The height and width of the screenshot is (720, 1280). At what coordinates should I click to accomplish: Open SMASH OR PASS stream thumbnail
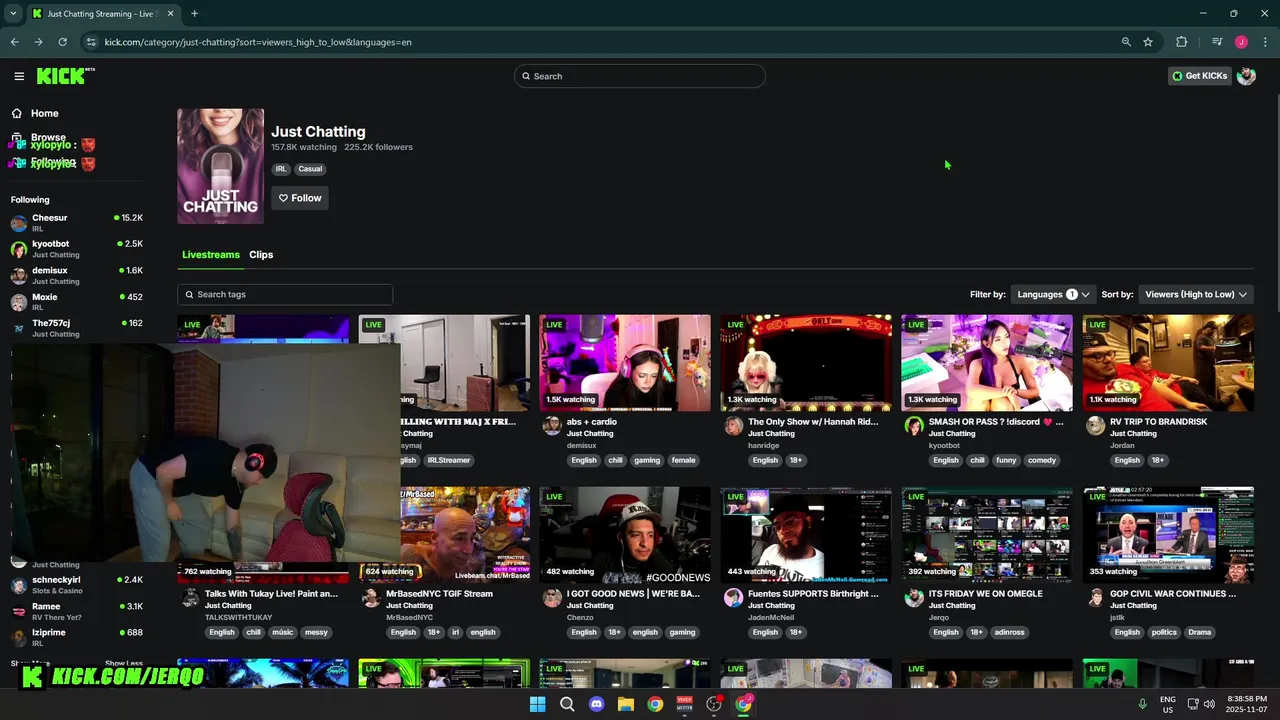point(987,363)
